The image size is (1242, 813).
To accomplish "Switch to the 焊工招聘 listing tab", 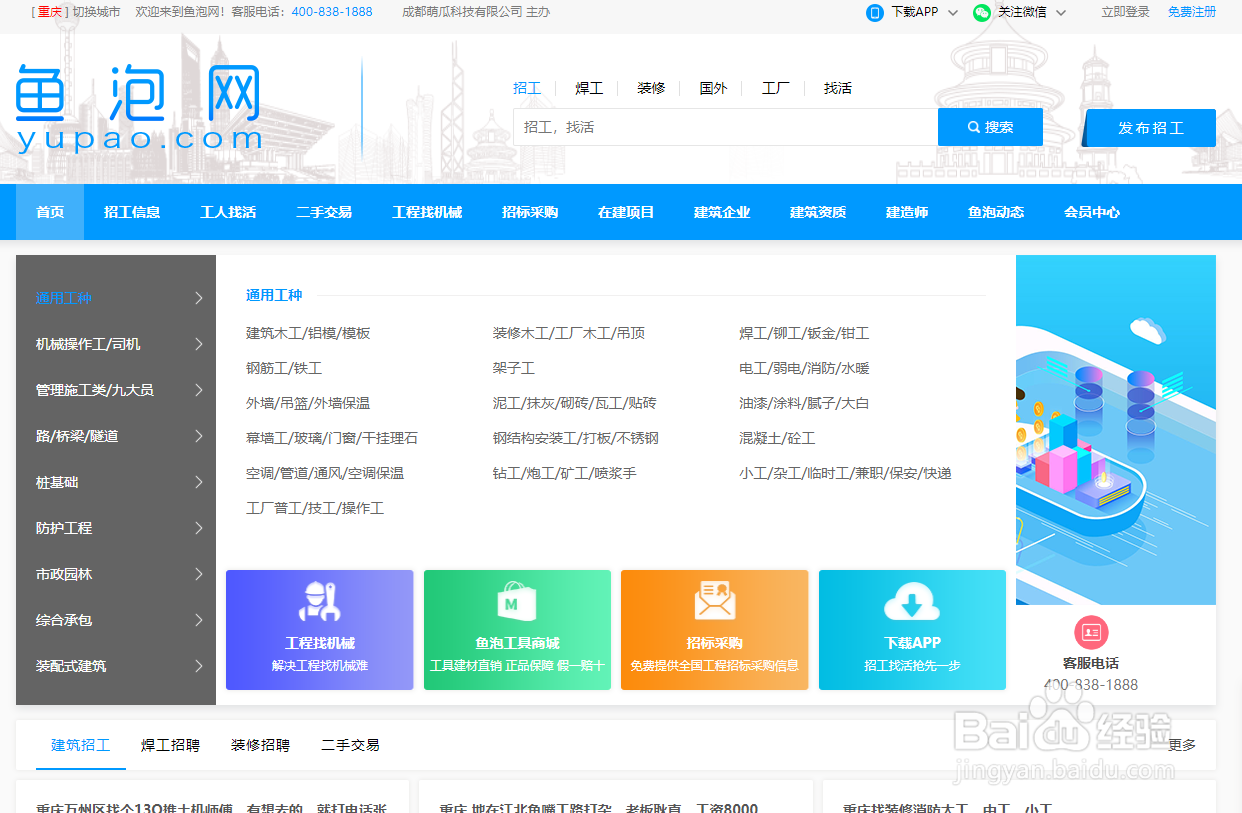I will coord(170,745).
